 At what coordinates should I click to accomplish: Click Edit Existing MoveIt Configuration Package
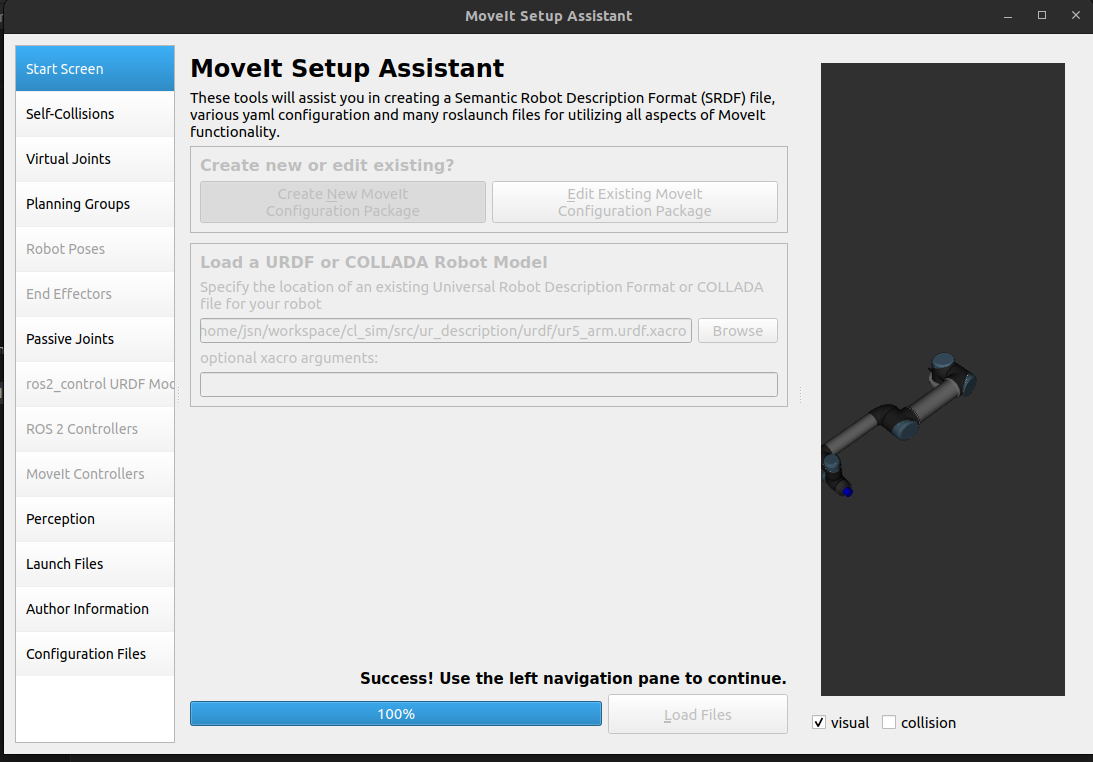click(x=634, y=202)
